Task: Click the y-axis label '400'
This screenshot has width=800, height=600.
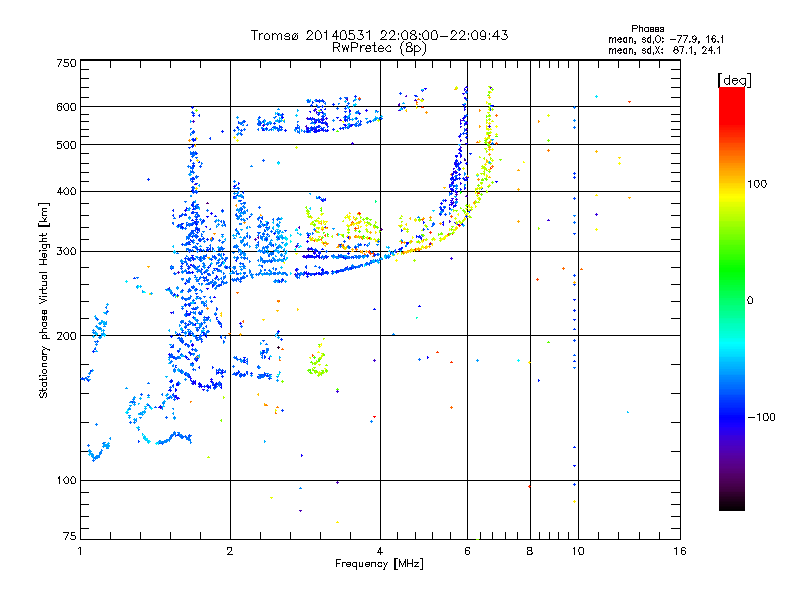Action: click(66, 192)
